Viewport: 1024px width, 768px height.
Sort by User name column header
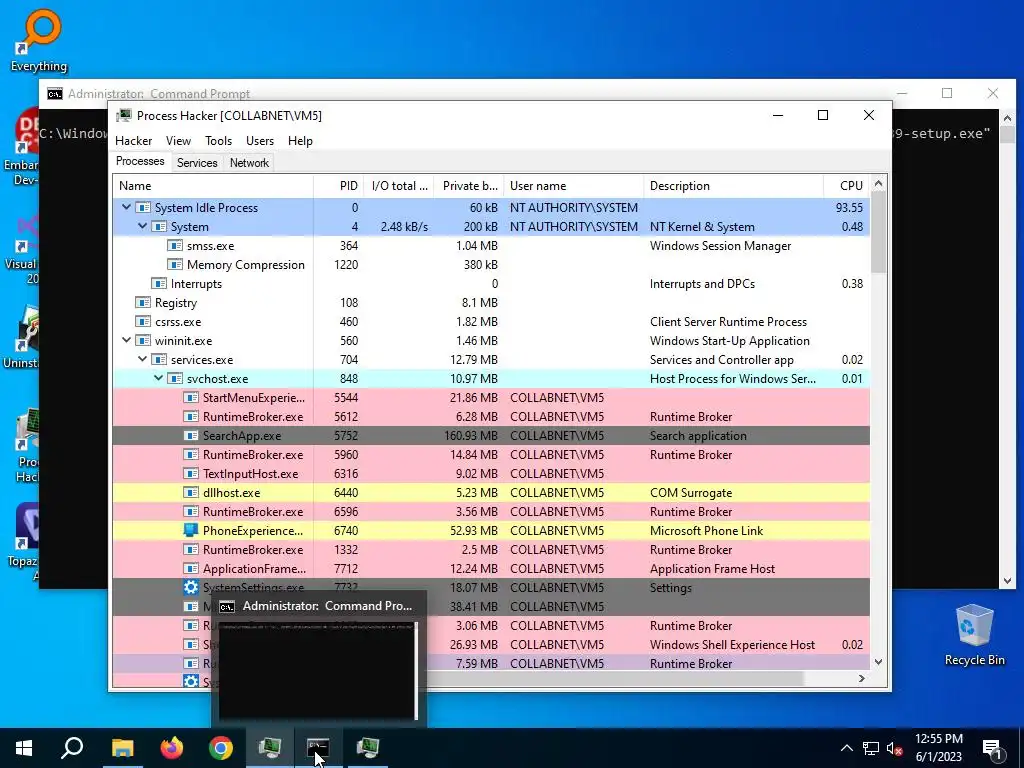click(573, 185)
